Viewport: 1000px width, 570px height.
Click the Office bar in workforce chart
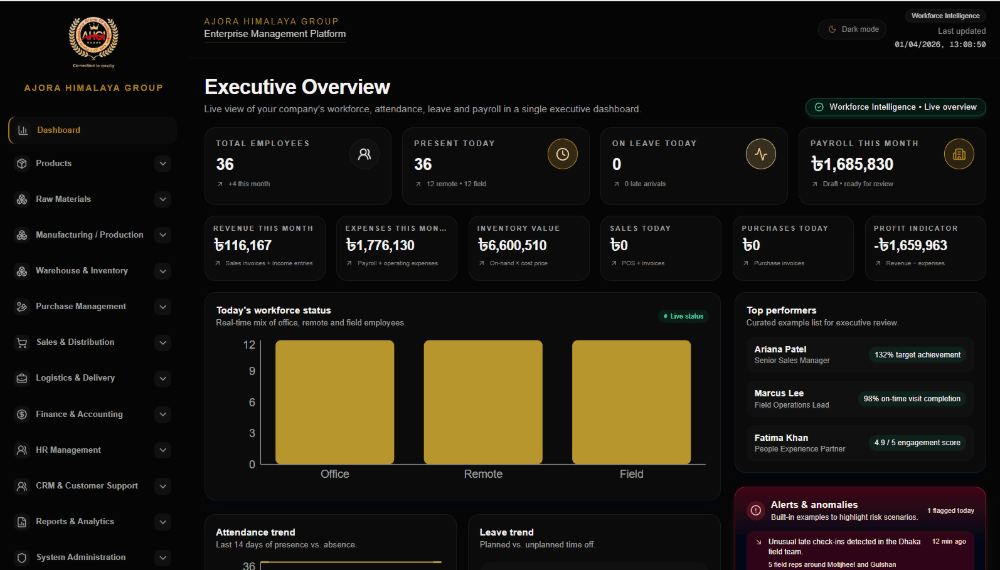335,402
